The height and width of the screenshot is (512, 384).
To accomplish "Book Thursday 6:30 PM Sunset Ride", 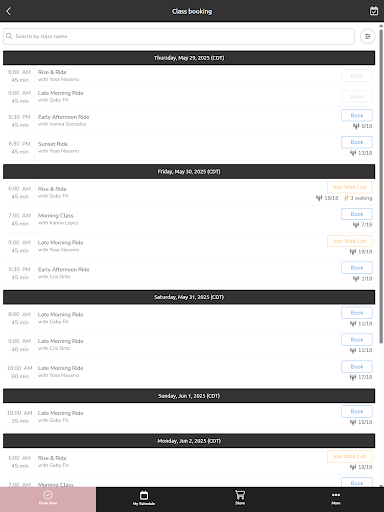I will pyautogui.click(x=357, y=142).
